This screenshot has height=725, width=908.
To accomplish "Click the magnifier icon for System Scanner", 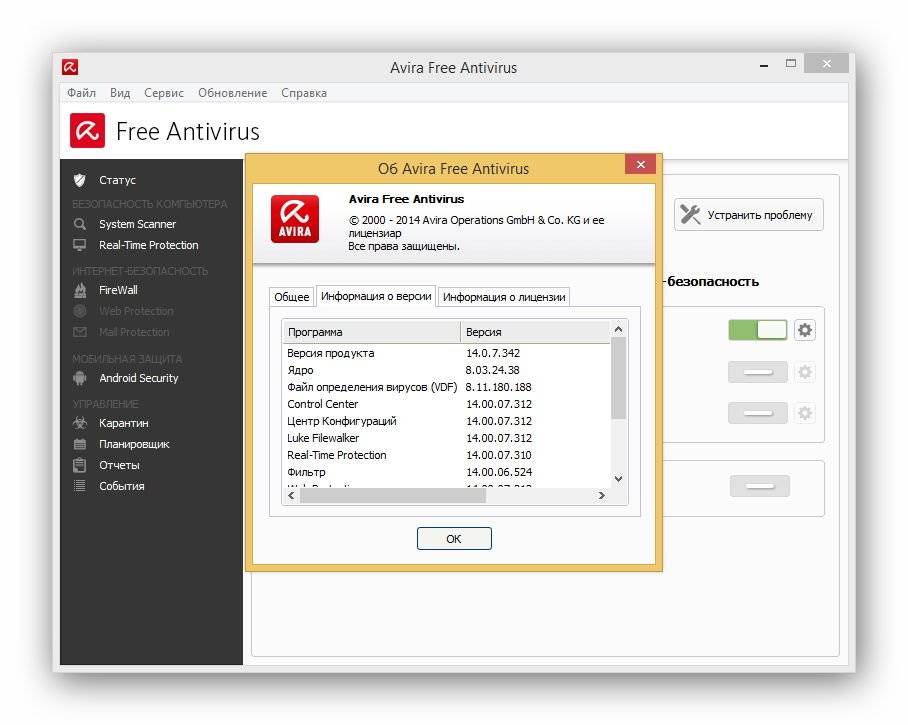I will click(x=80, y=224).
